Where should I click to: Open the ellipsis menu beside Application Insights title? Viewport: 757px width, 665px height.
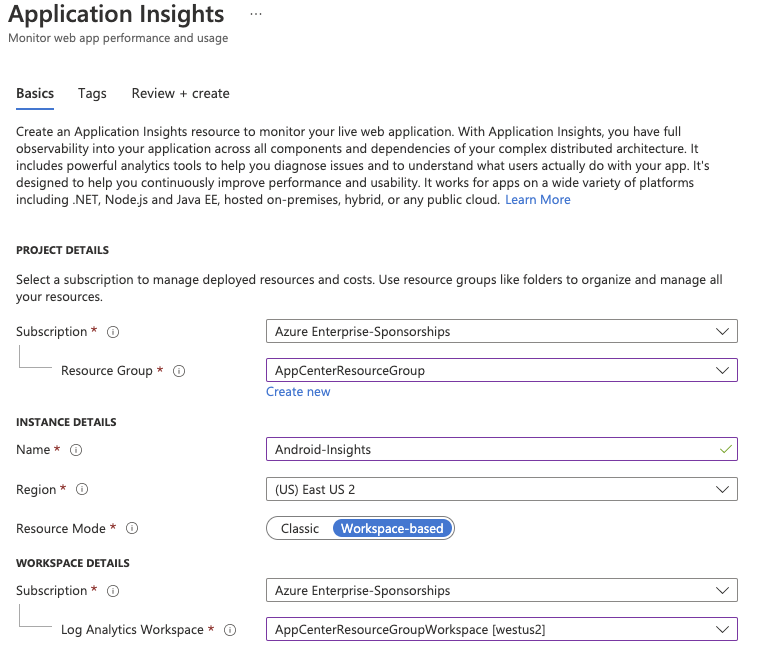(x=256, y=14)
